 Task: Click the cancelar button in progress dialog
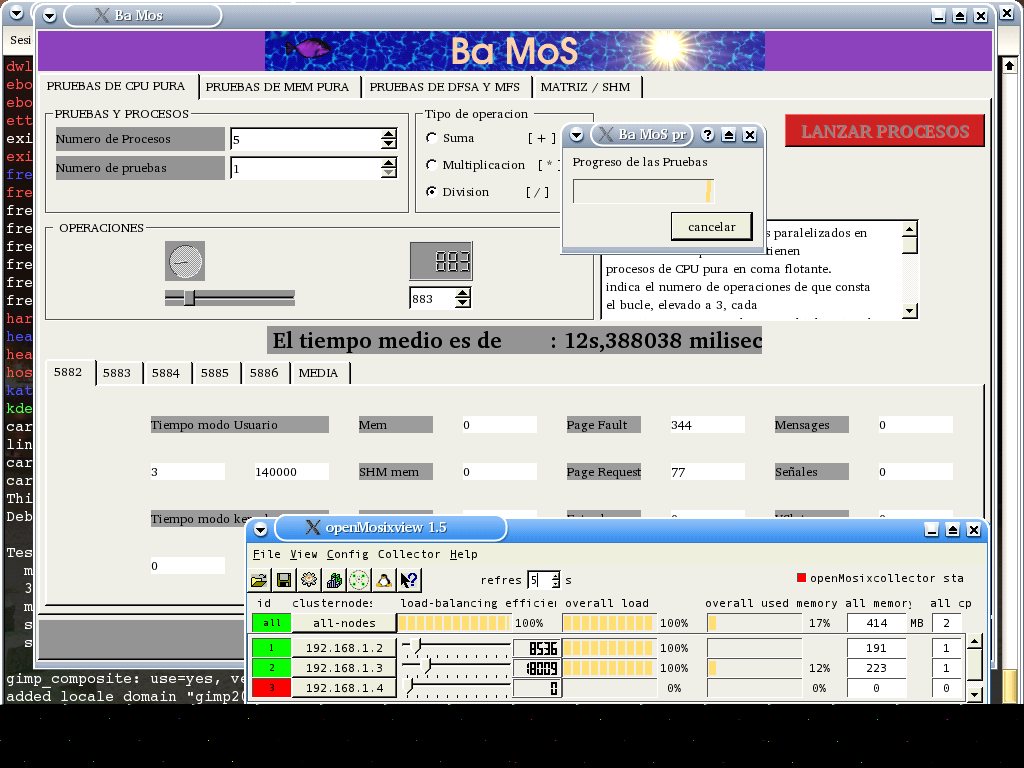click(x=711, y=227)
